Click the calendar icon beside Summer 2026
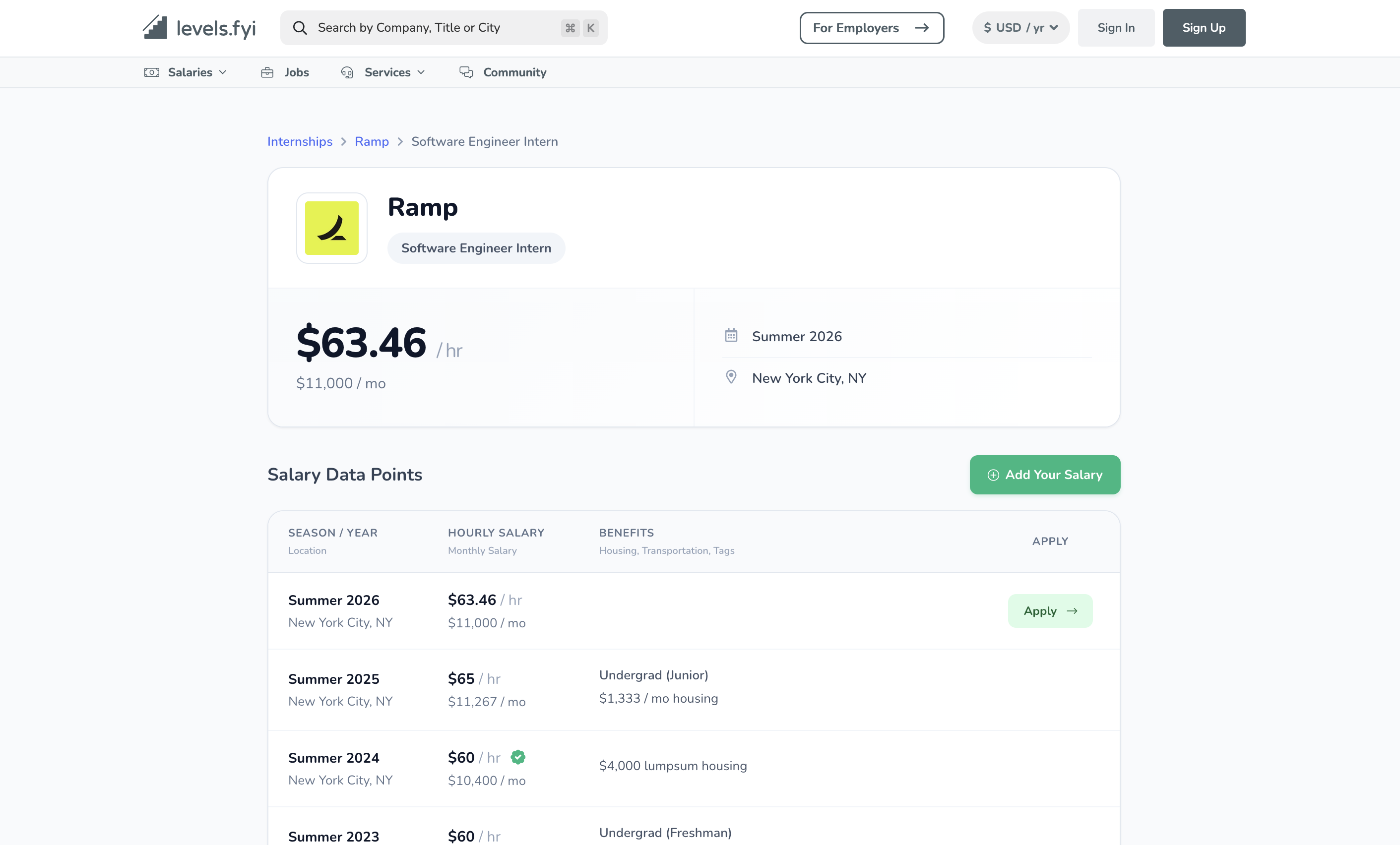This screenshot has height=845, width=1400. pyautogui.click(x=731, y=336)
